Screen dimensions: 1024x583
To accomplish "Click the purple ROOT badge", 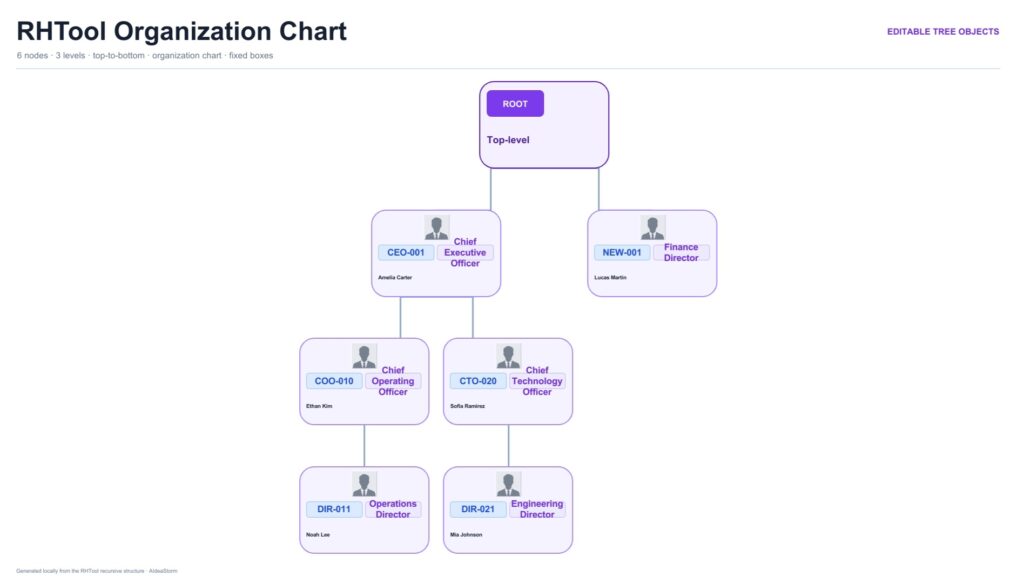I will (515, 104).
